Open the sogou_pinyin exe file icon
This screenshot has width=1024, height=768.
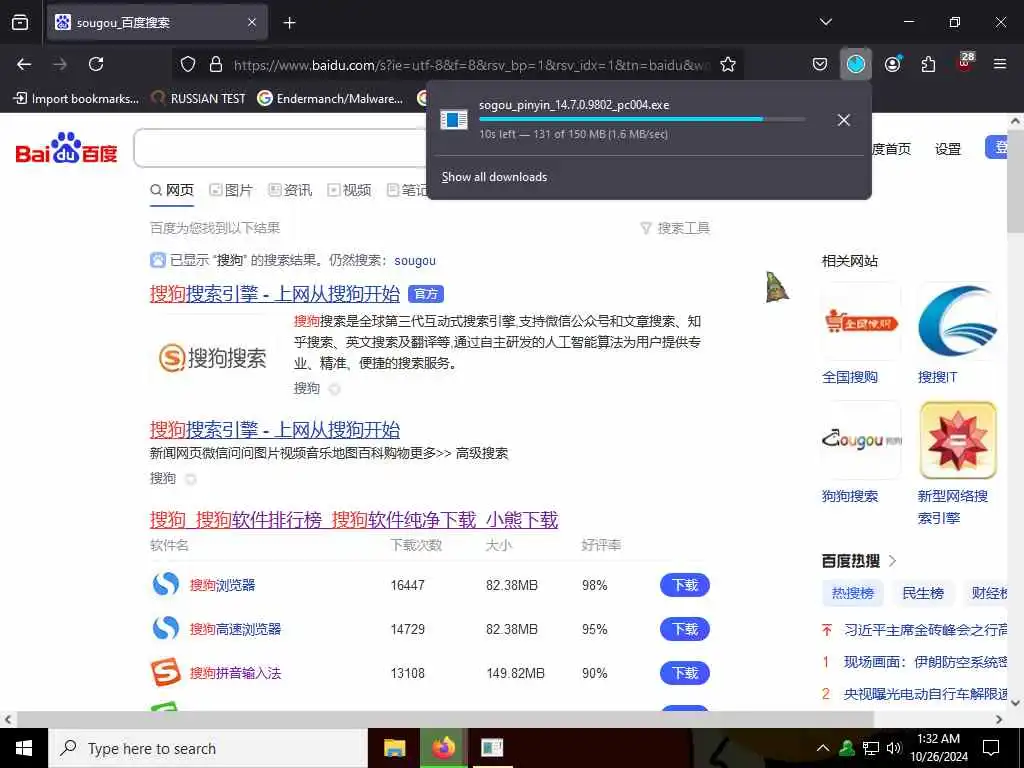pos(454,120)
